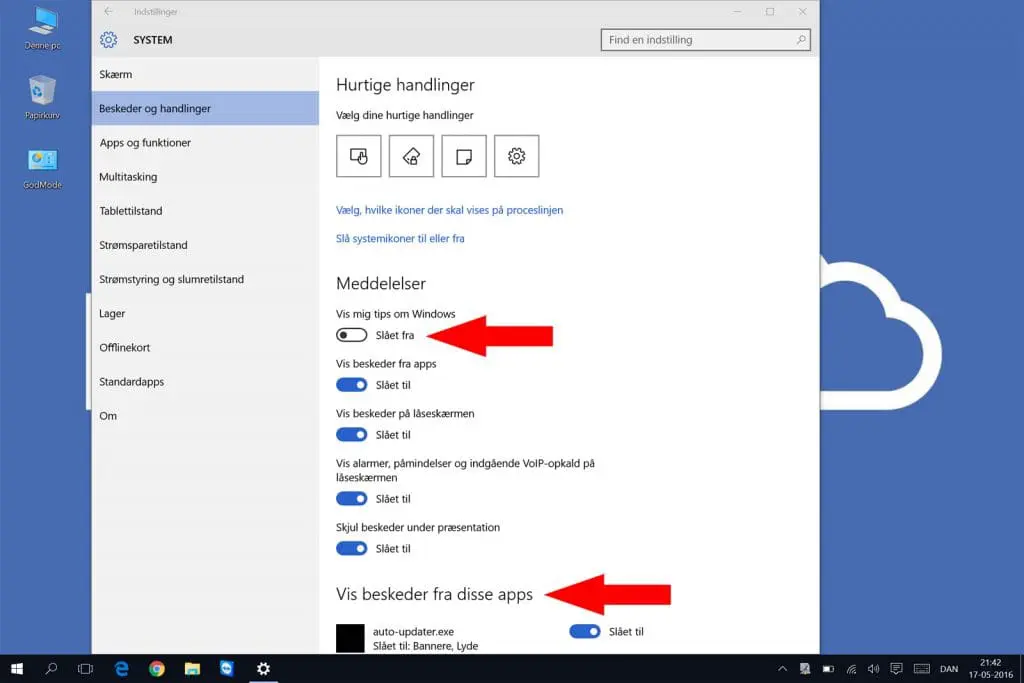Open 'Vælg, hvilke ikoner der skal vises på proceslinjen'
This screenshot has height=683, width=1024.
click(x=449, y=210)
